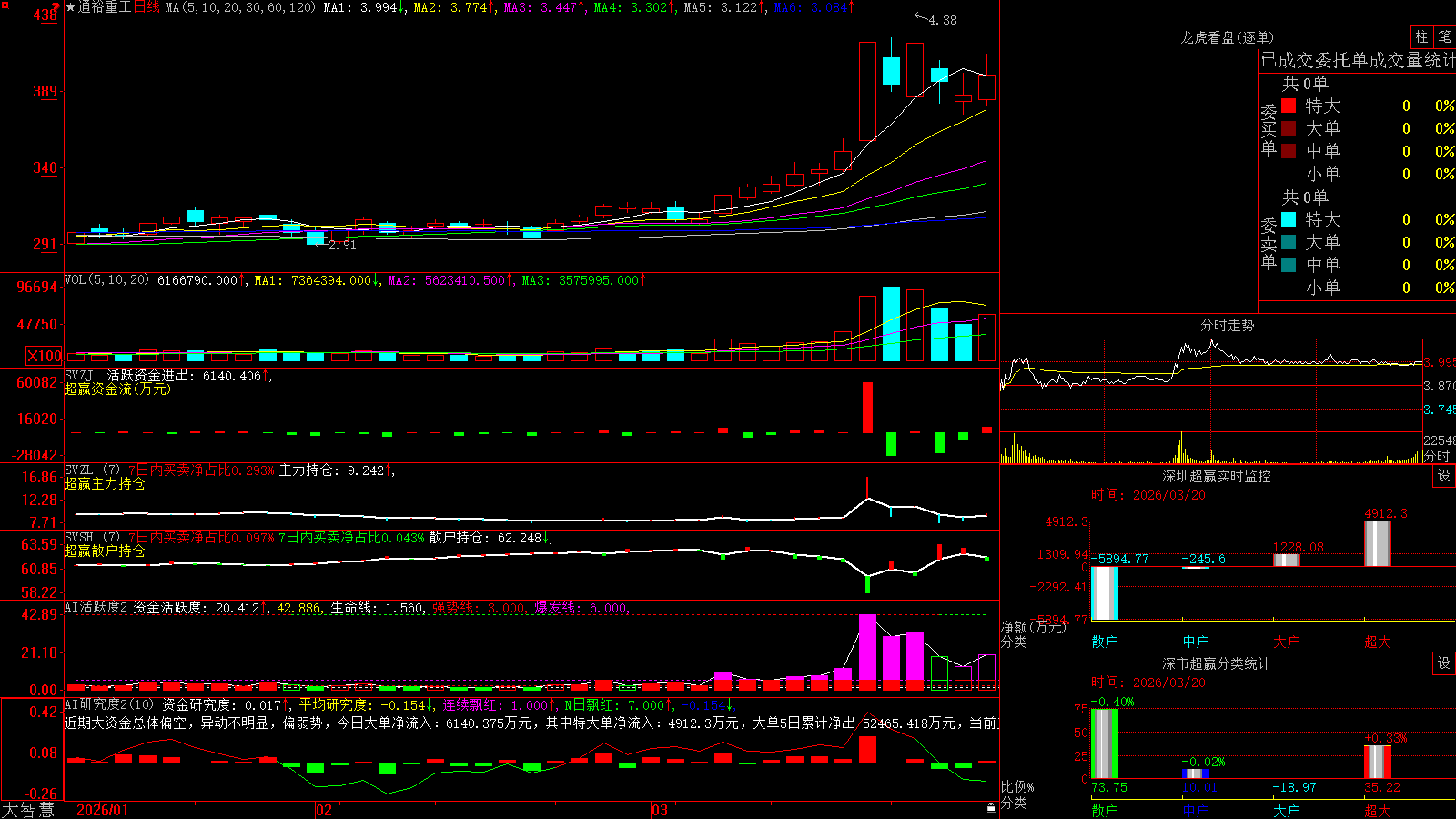Click the cyan 特大 sell-order color swatch

pos(1289,219)
